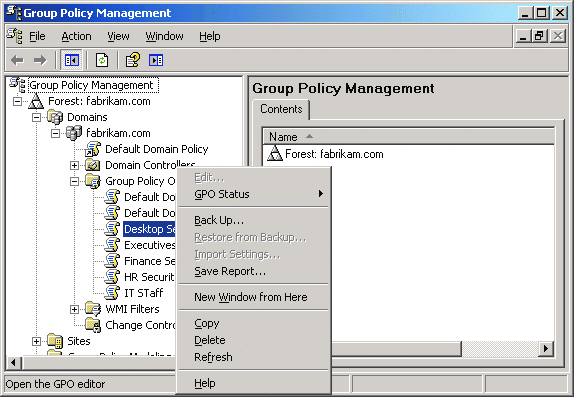Open the Help menu in menu bar

coord(210,36)
